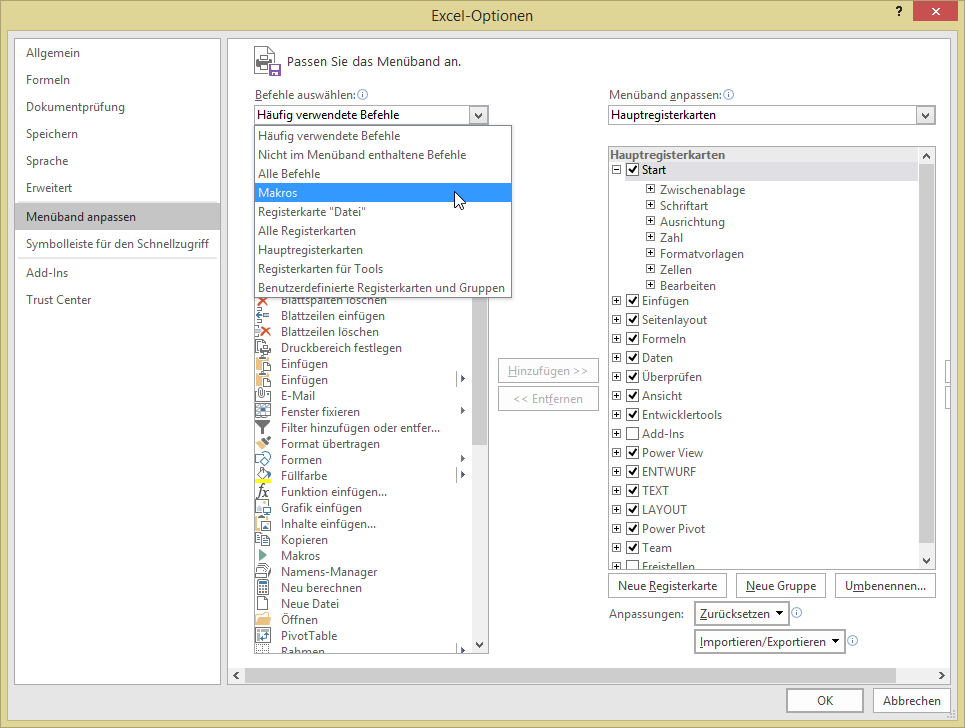
Task: Click the Öffnen folder icon
Action: [263, 620]
